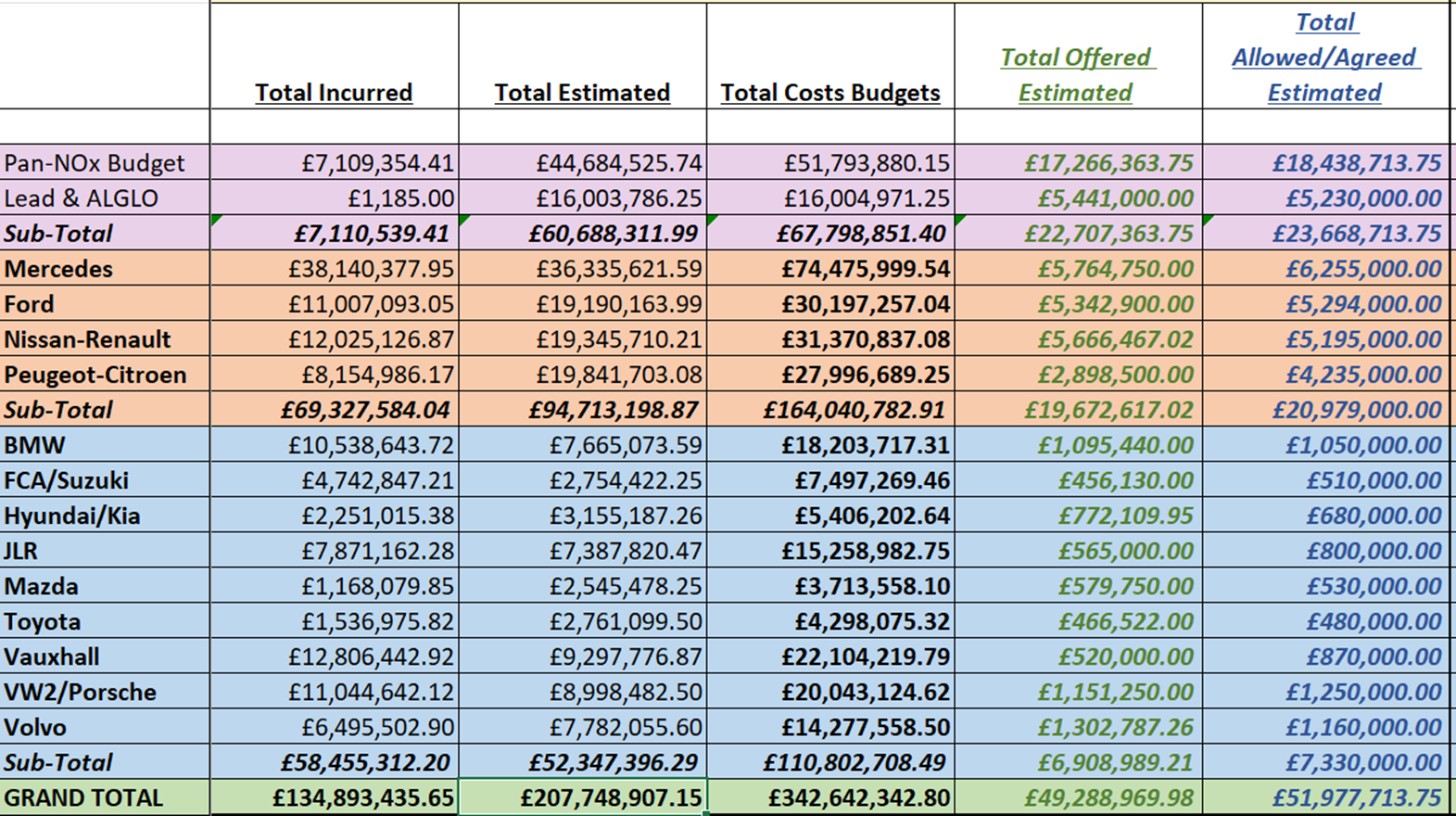Viewport: 1456px width, 816px height.
Task: Click Vauxhall allowed value £870,000.00
Action: [x=1326, y=657]
